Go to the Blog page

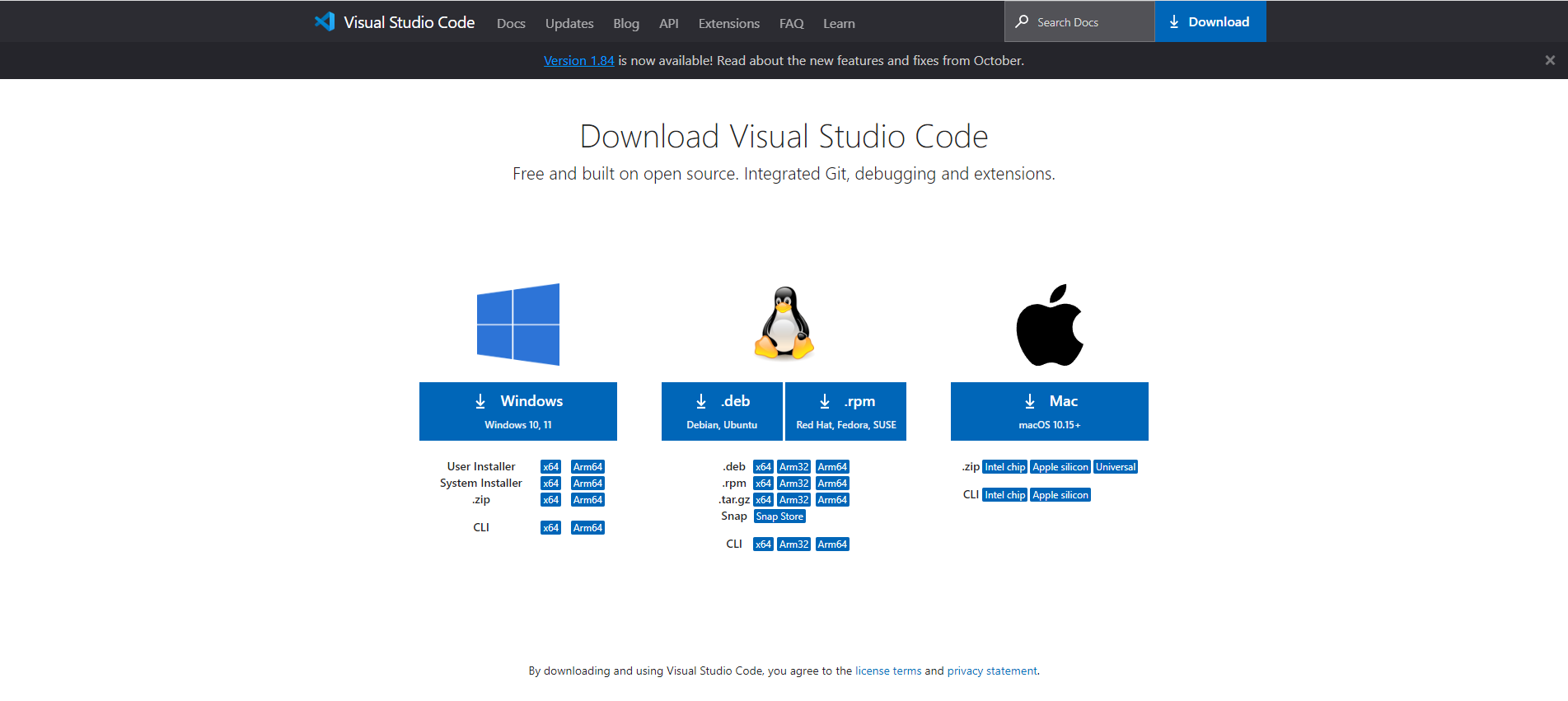pyautogui.click(x=626, y=23)
